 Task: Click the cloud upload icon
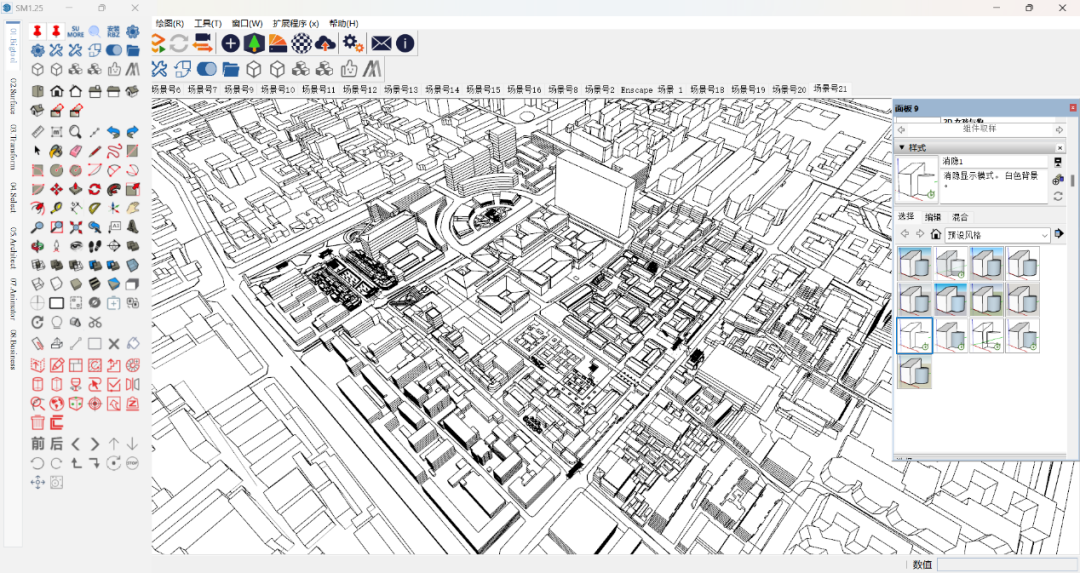(325, 43)
